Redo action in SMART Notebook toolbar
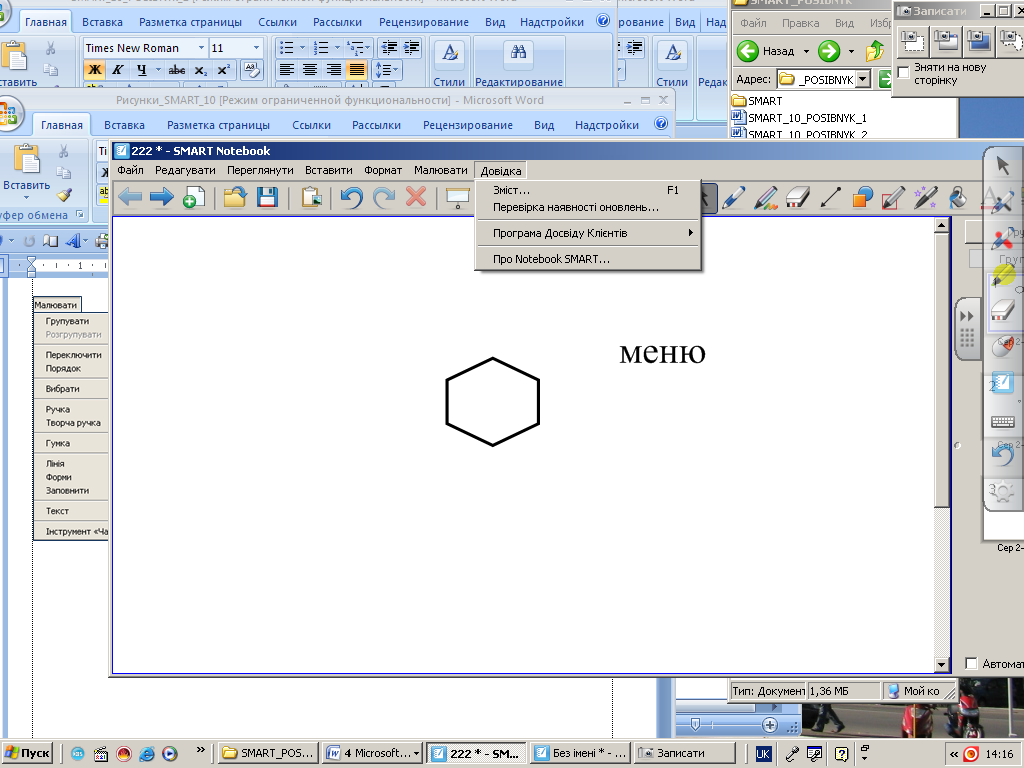 [x=384, y=197]
